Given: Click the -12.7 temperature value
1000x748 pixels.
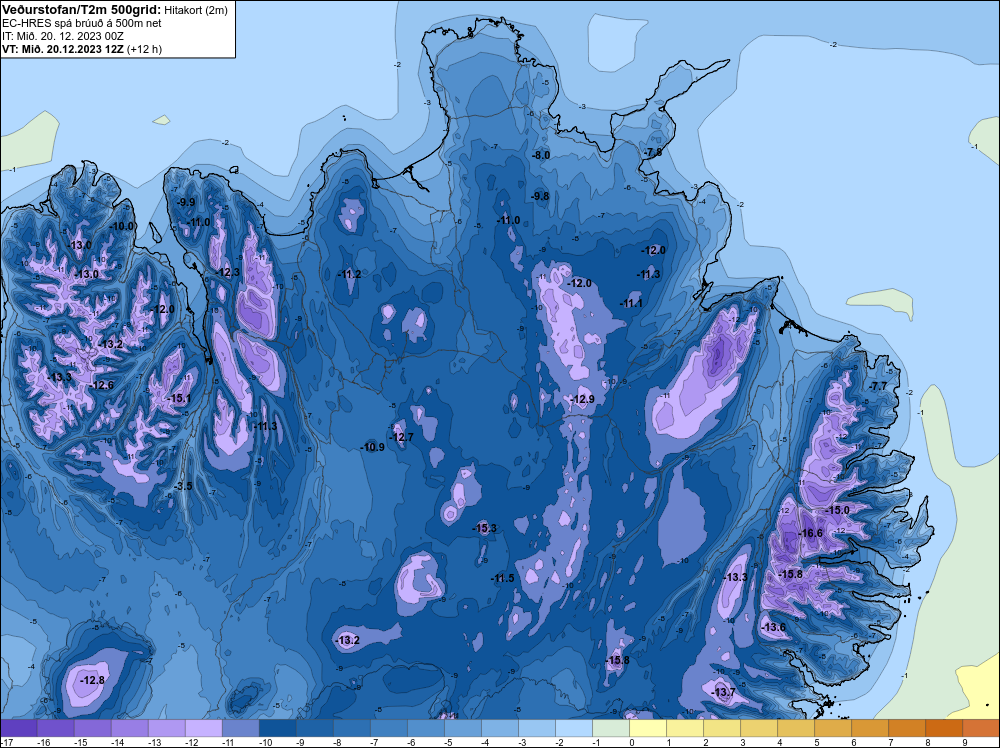Looking at the screenshot, I should [402, 437].
